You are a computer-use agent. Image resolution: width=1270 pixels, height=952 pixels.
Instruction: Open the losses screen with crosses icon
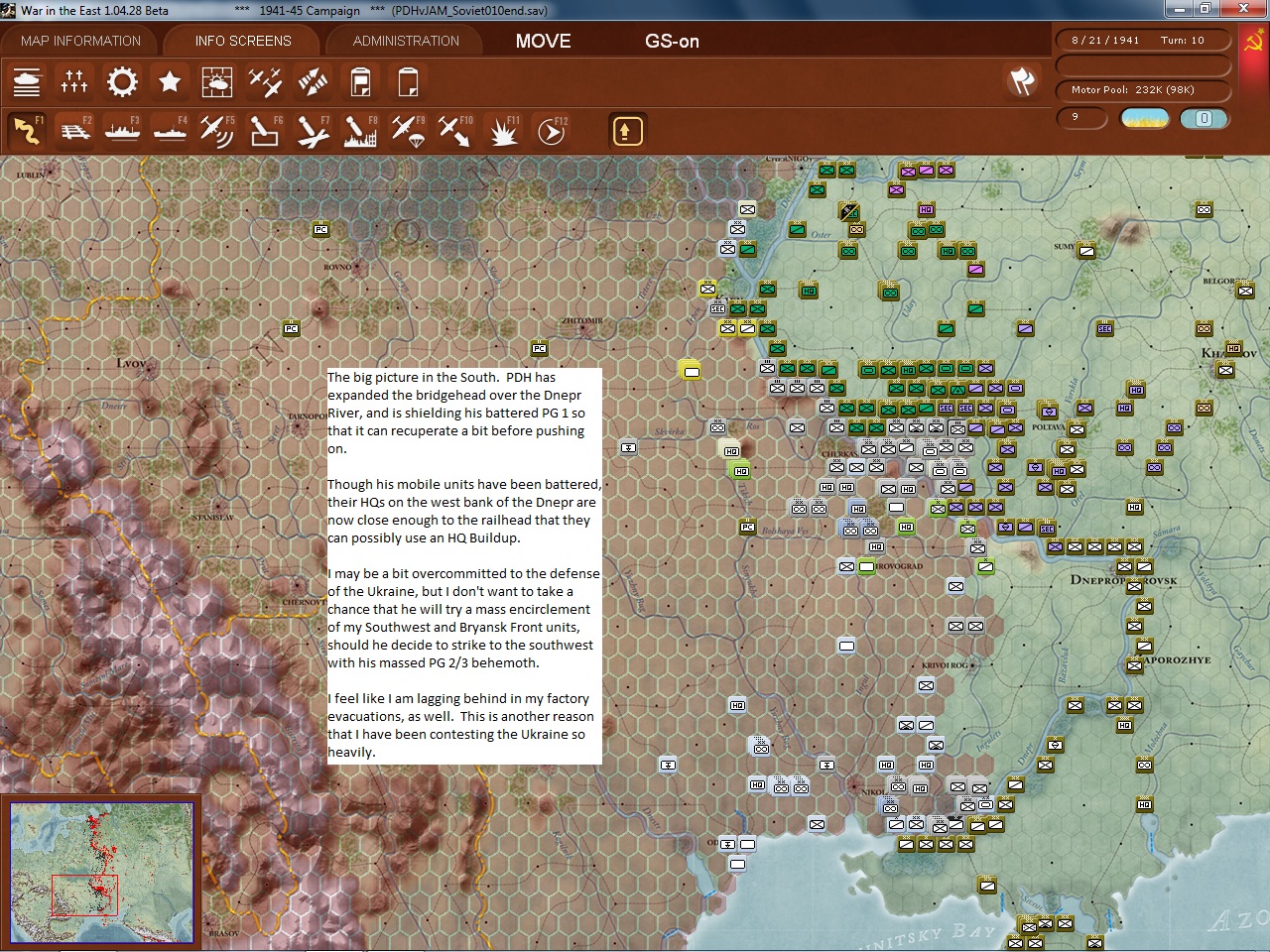pos(74,82)
